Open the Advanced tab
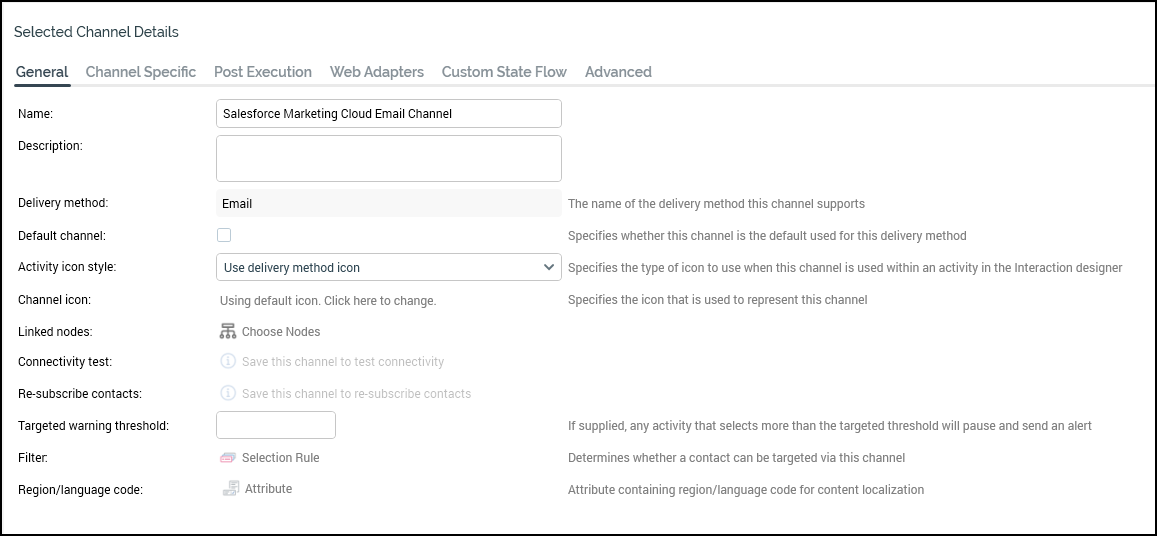 (618, 72)
